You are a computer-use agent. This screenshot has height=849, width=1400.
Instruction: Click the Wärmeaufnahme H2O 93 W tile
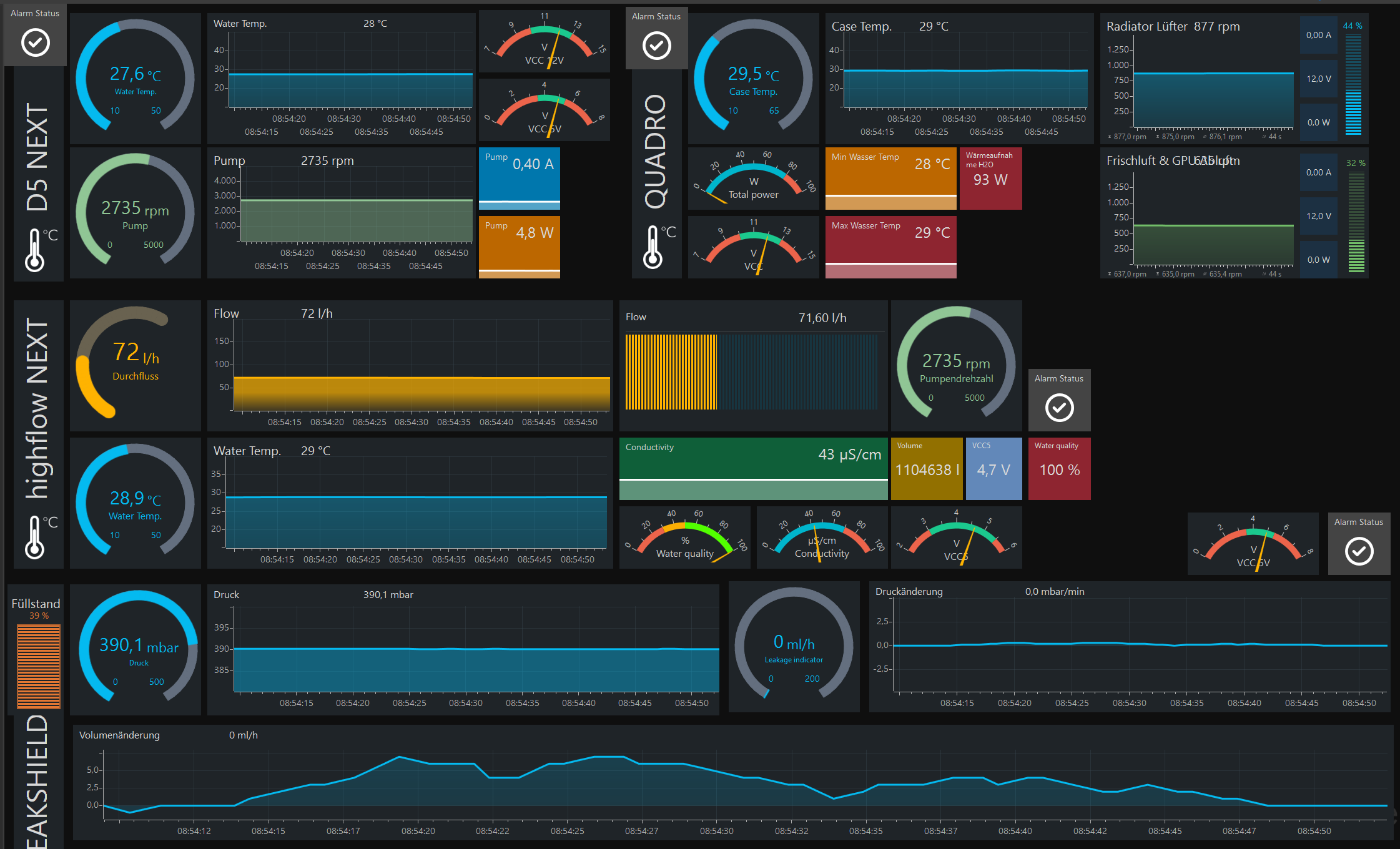click(x=990, y=178)
